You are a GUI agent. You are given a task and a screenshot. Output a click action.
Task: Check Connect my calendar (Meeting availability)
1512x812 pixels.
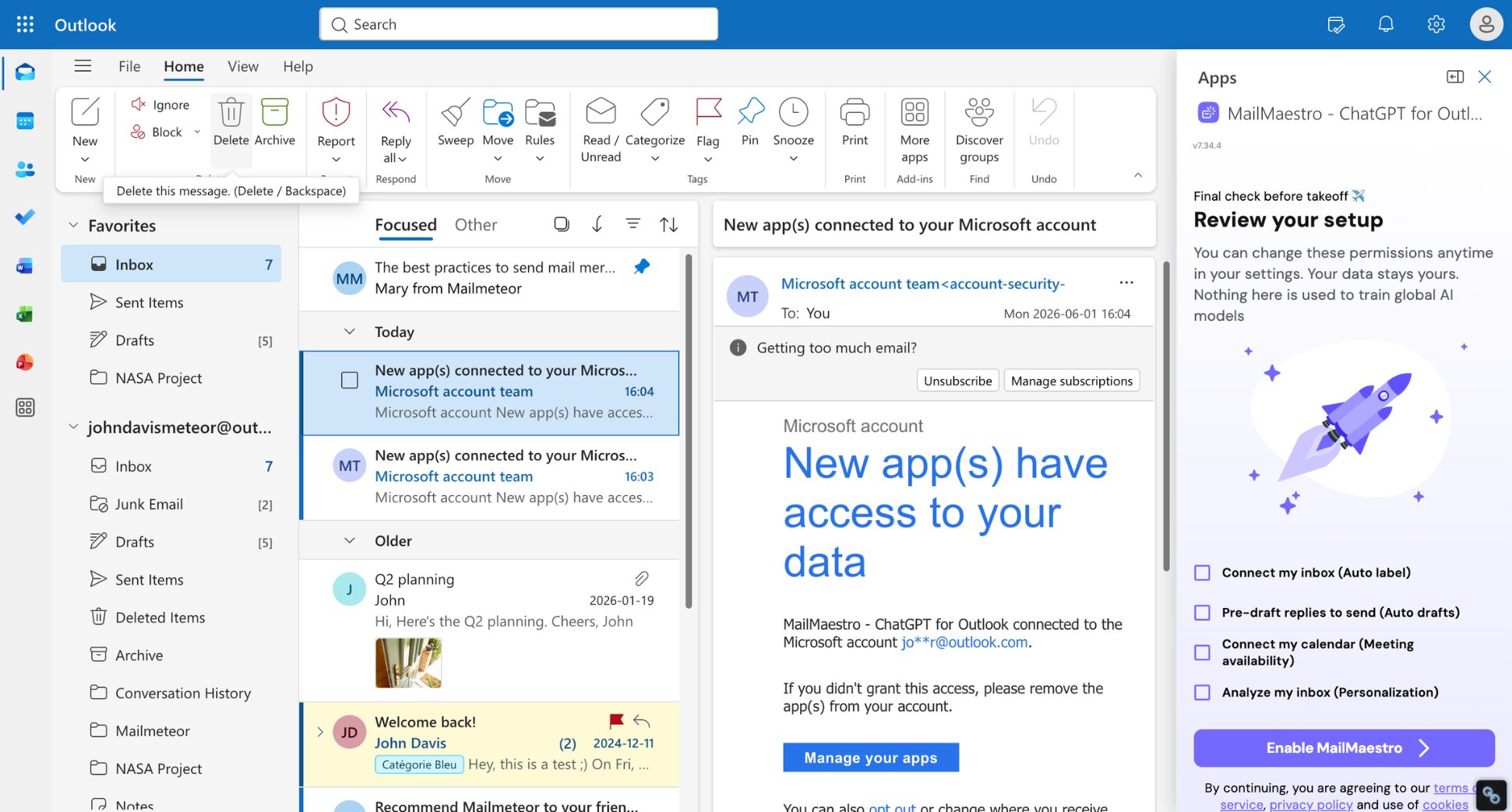[x=1202, y=652]
